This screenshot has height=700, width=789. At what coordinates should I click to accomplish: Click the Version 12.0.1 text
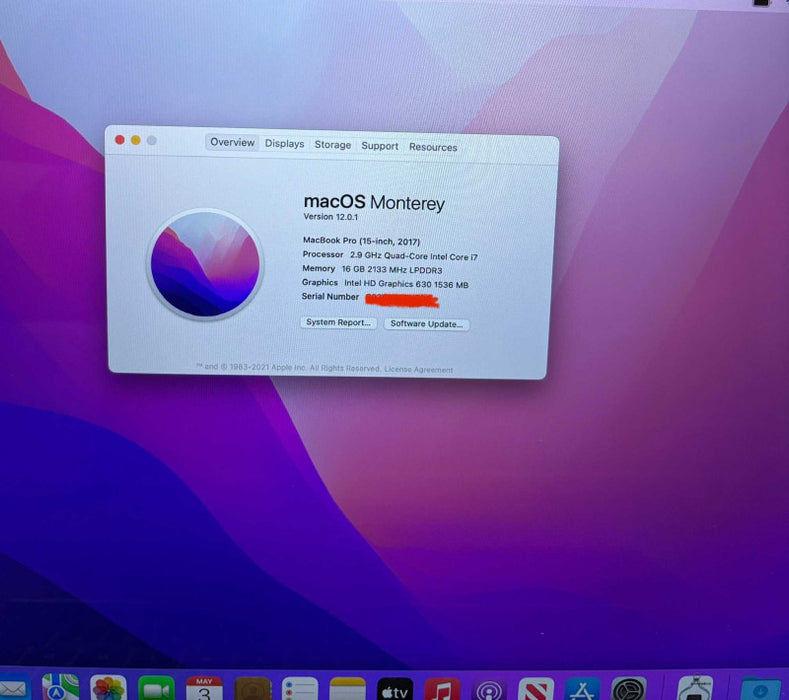coord(331,217)
